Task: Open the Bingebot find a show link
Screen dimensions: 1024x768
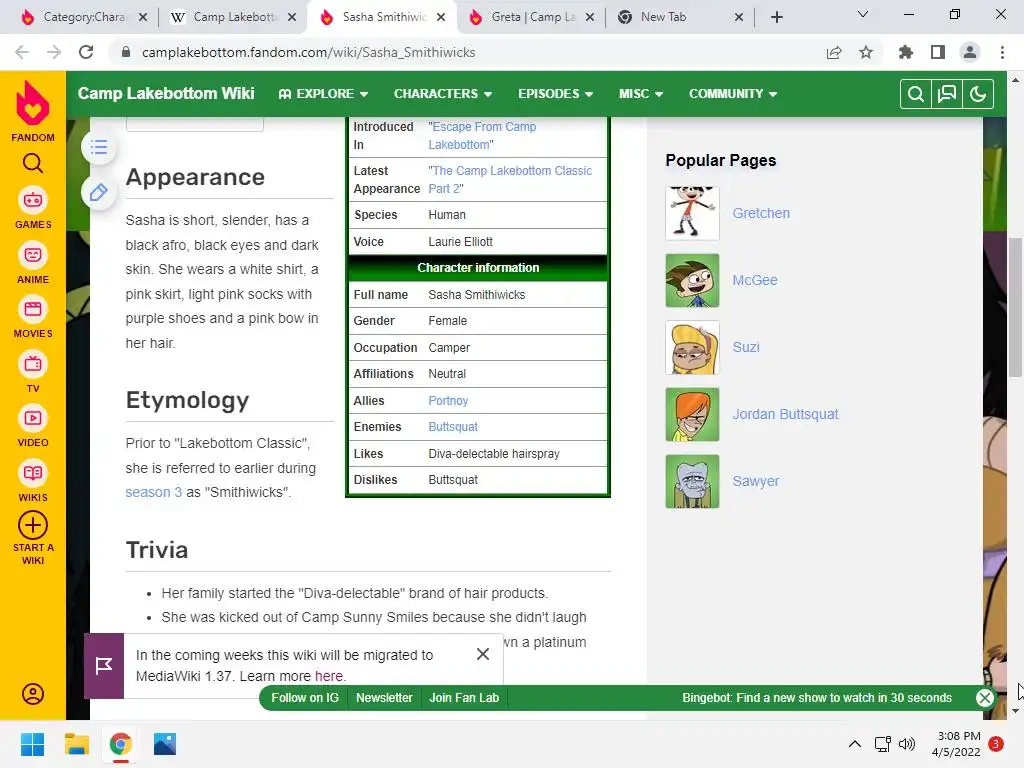Action: (817, 697)
